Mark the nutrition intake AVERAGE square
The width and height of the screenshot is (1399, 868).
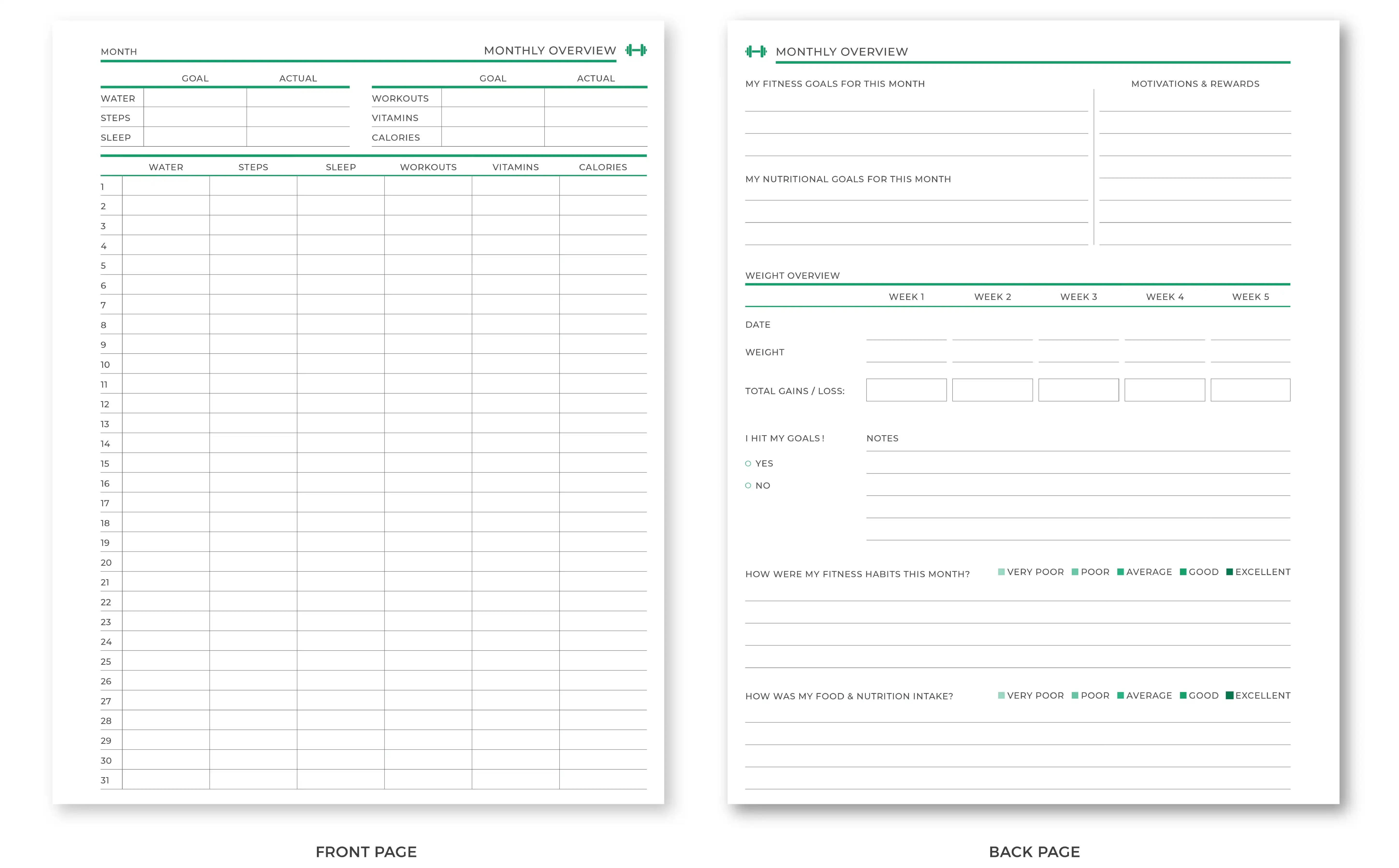coord(1120,695)
